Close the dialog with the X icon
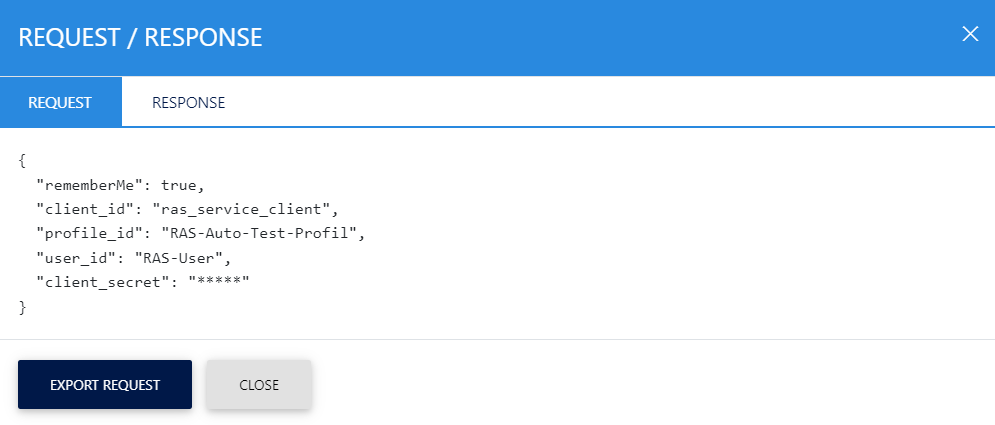Image resolution: width=995 pixels, height=425 pixels. click(x=969, y=34)
